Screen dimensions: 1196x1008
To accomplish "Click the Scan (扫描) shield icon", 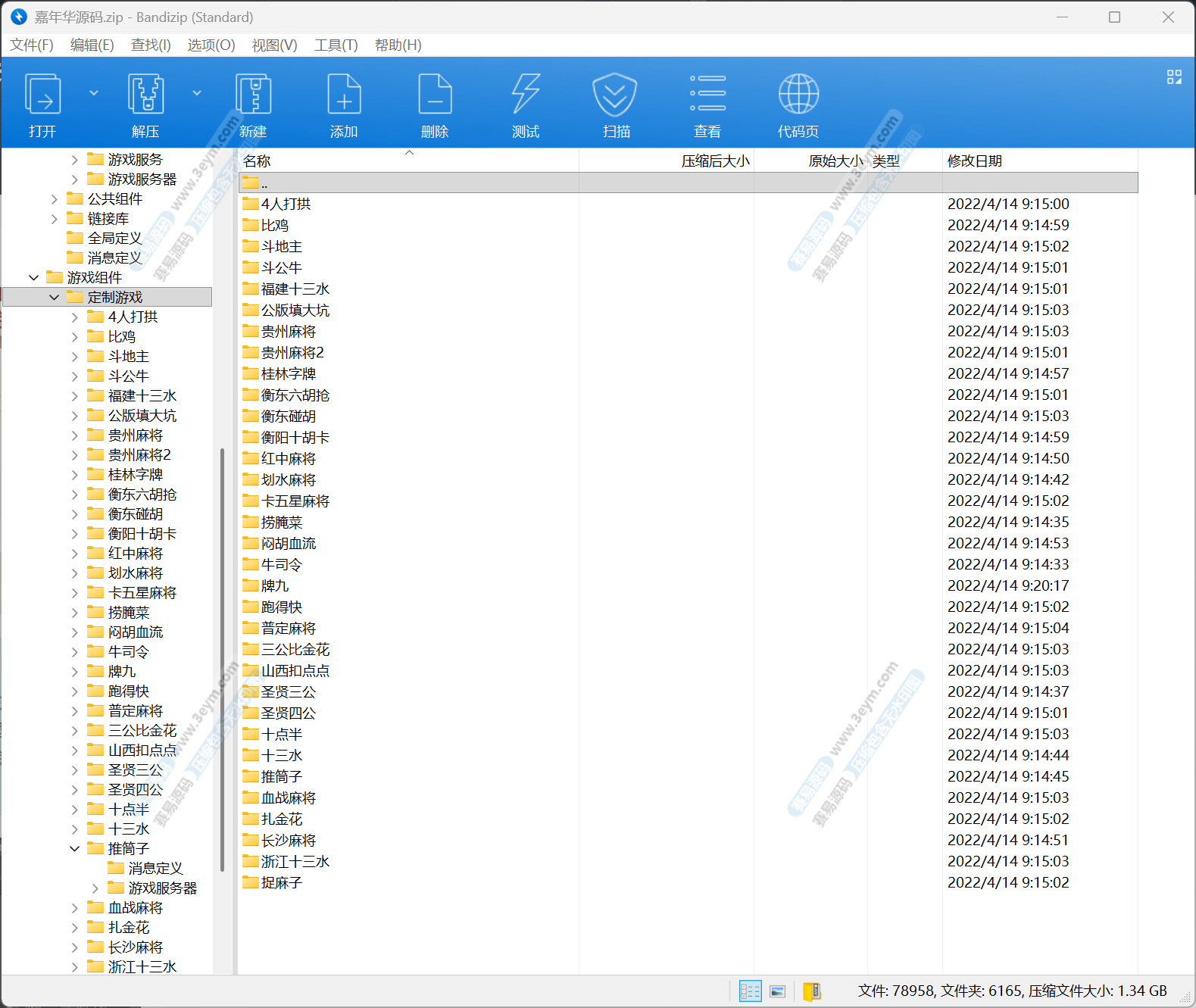I will point(615,95).
